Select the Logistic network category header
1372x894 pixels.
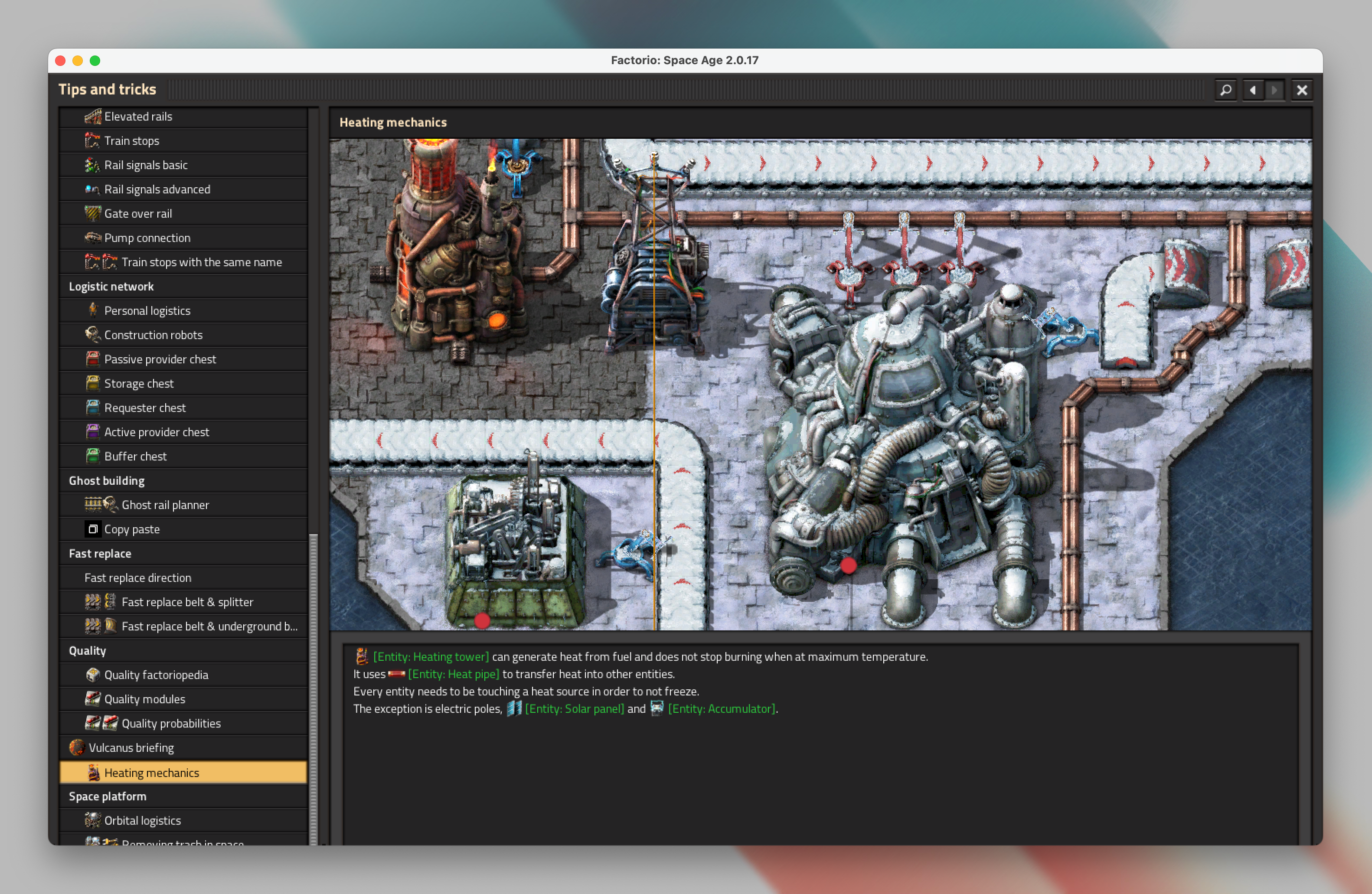[183, 287]
